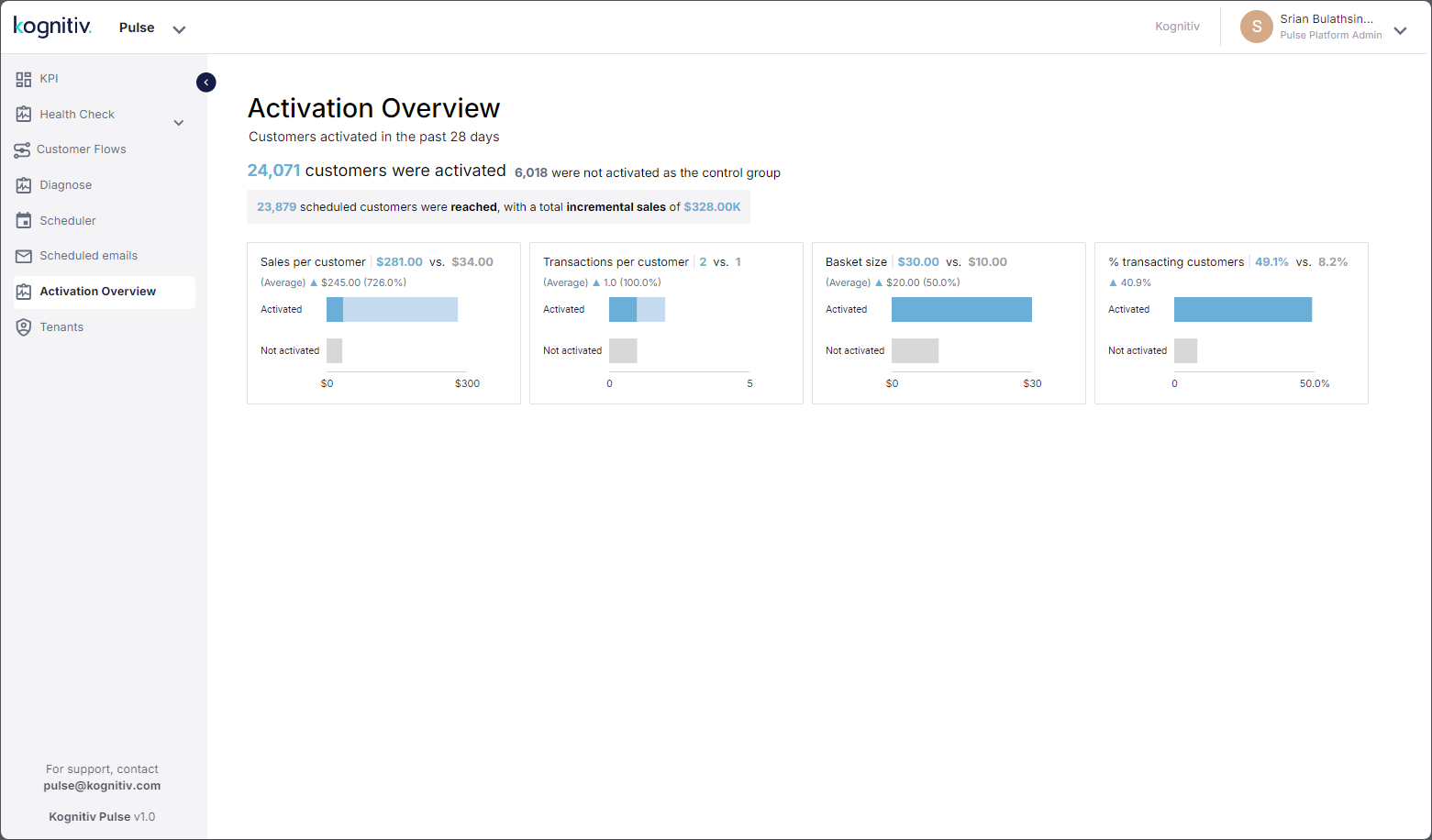Click the Basket size card title
Viewport: 1432px width, 840px height.
[856, 262]
